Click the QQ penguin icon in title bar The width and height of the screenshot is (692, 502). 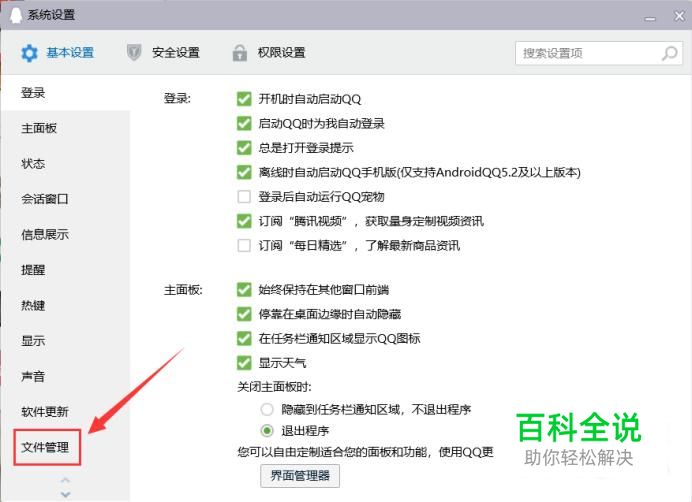[15, 15]
